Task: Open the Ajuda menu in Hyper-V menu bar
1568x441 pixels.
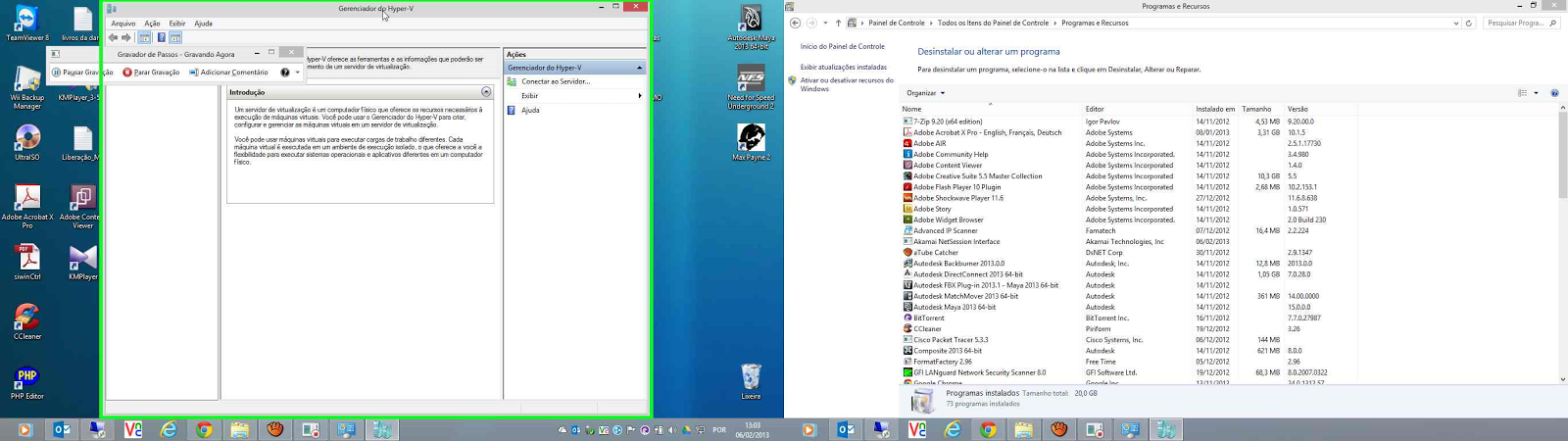Action: pos(203,23)
